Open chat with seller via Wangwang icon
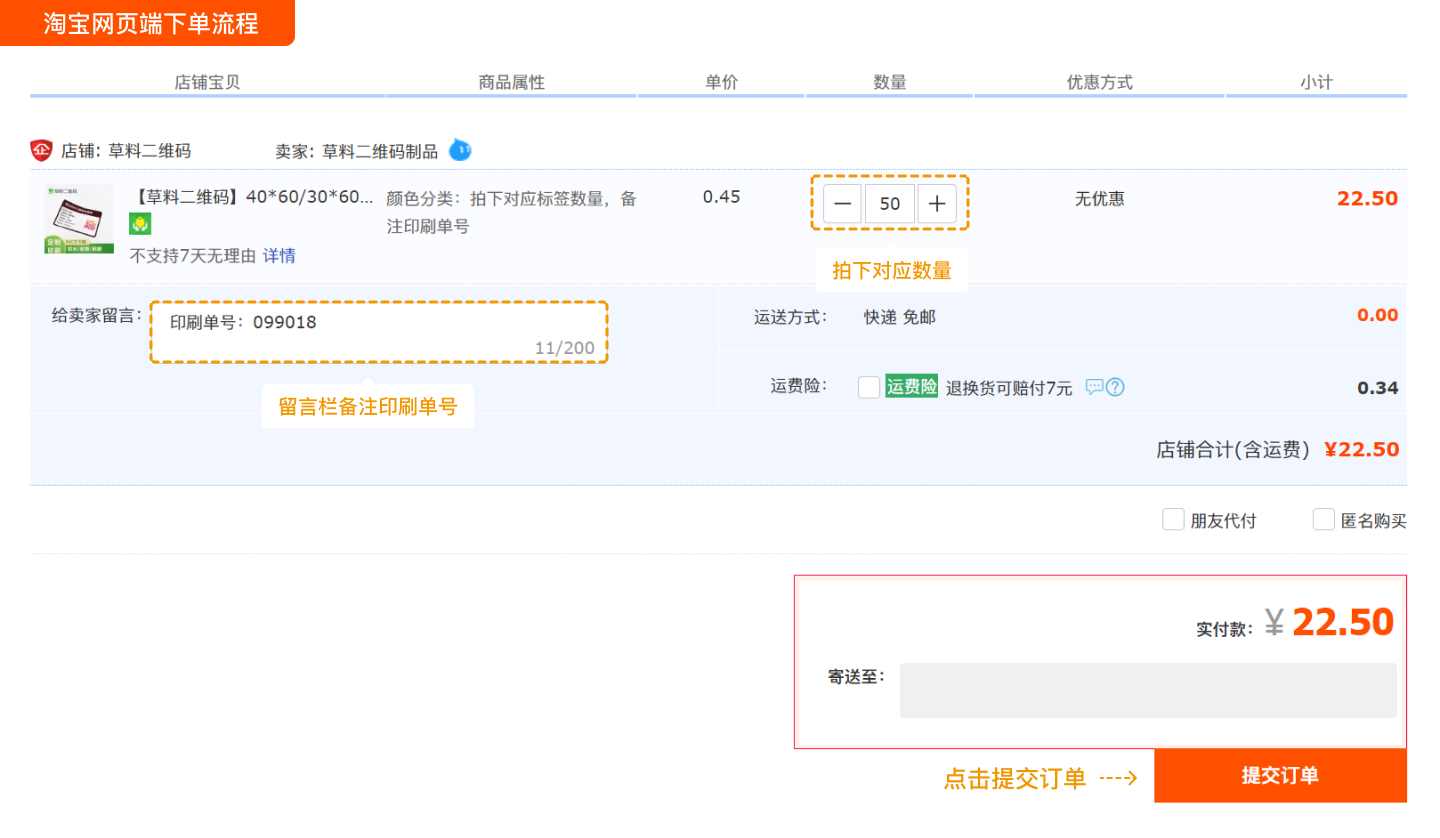Viewport: 1440px width, 838px height. [460, 149]
